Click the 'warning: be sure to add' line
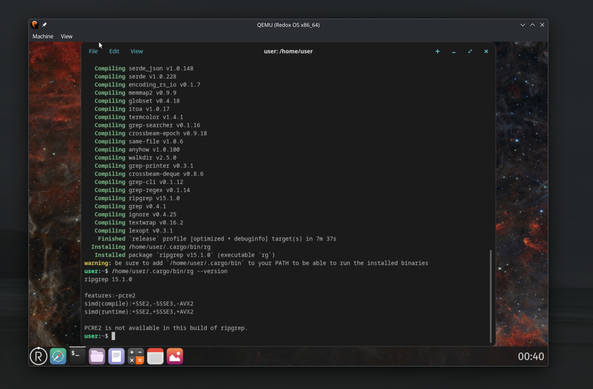The image size is (593, 389). click(x=256, y=263)
